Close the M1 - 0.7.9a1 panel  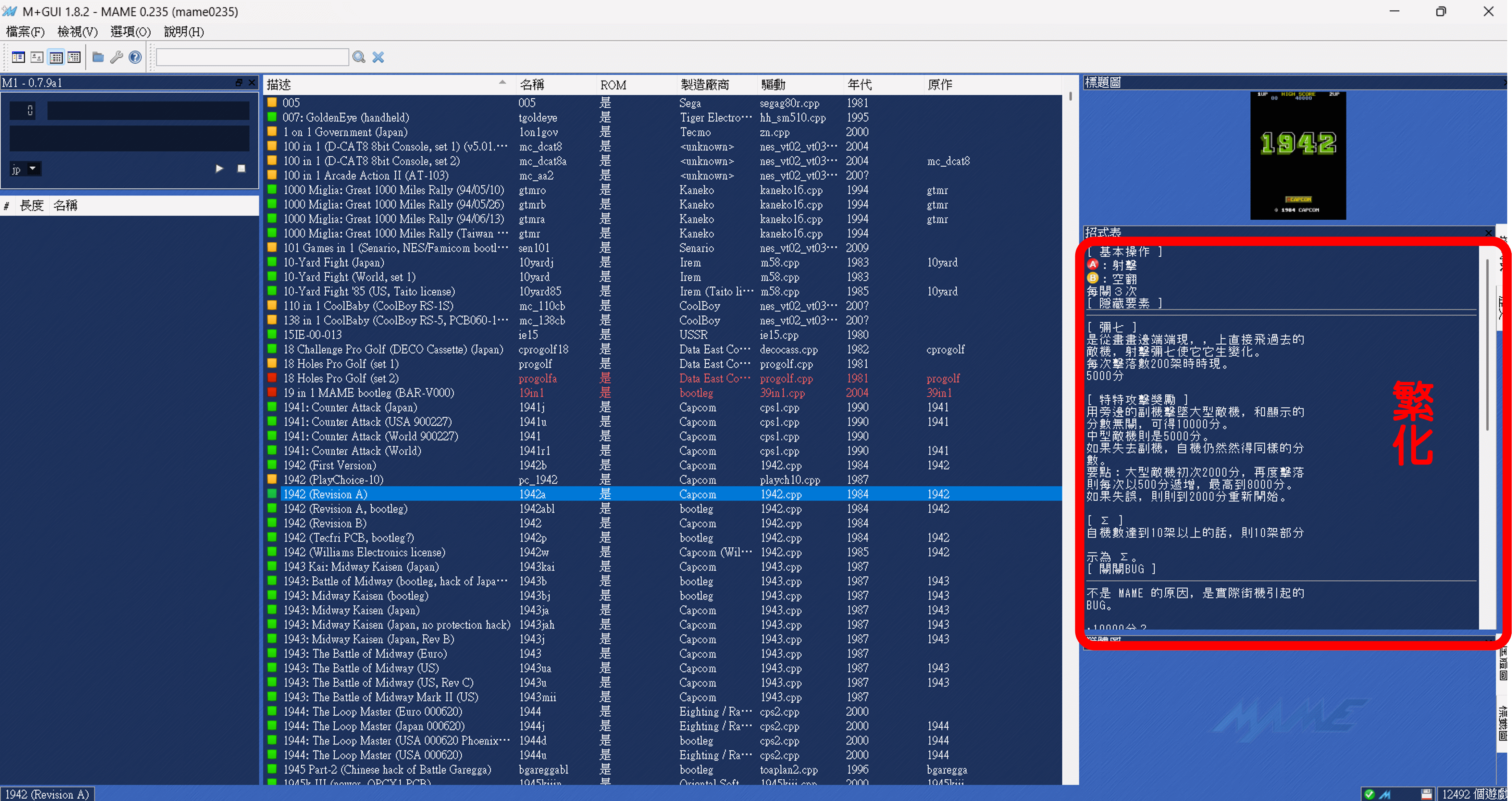coord(252,83)
